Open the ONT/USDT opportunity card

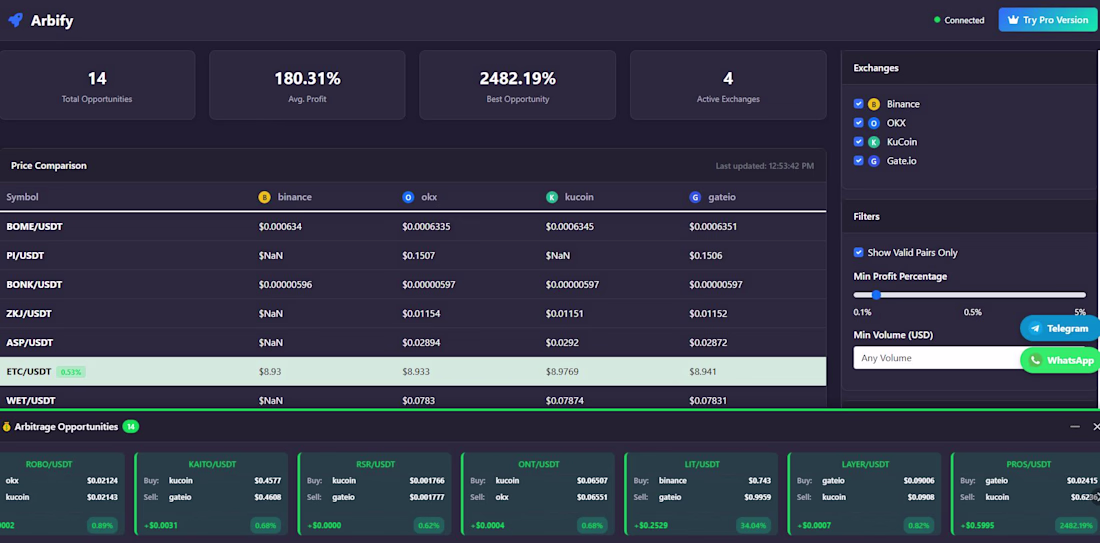(x=538, y=495)
